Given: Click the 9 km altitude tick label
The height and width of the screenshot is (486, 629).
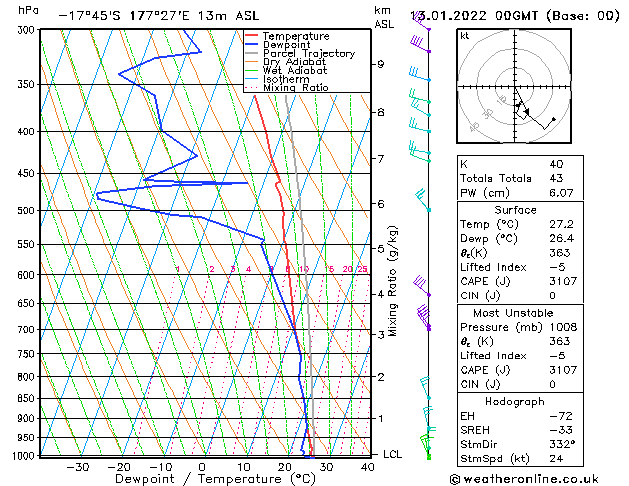Looking at the screenshot, I should pyautogui.click(x=381, y=64).
